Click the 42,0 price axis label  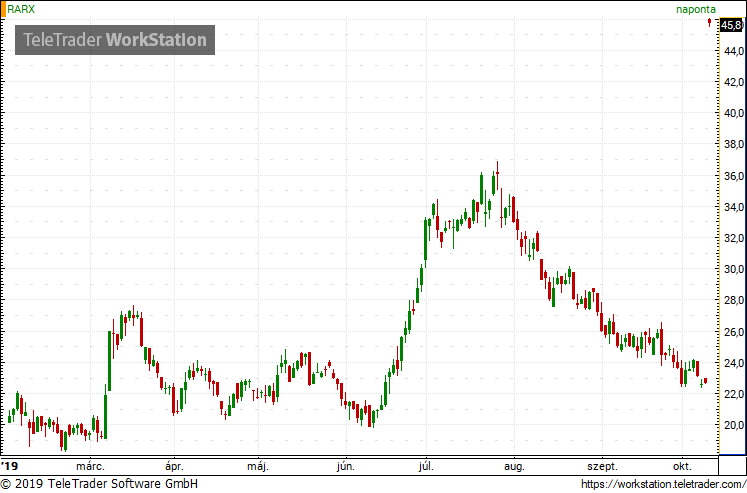(x=734, y=82)
